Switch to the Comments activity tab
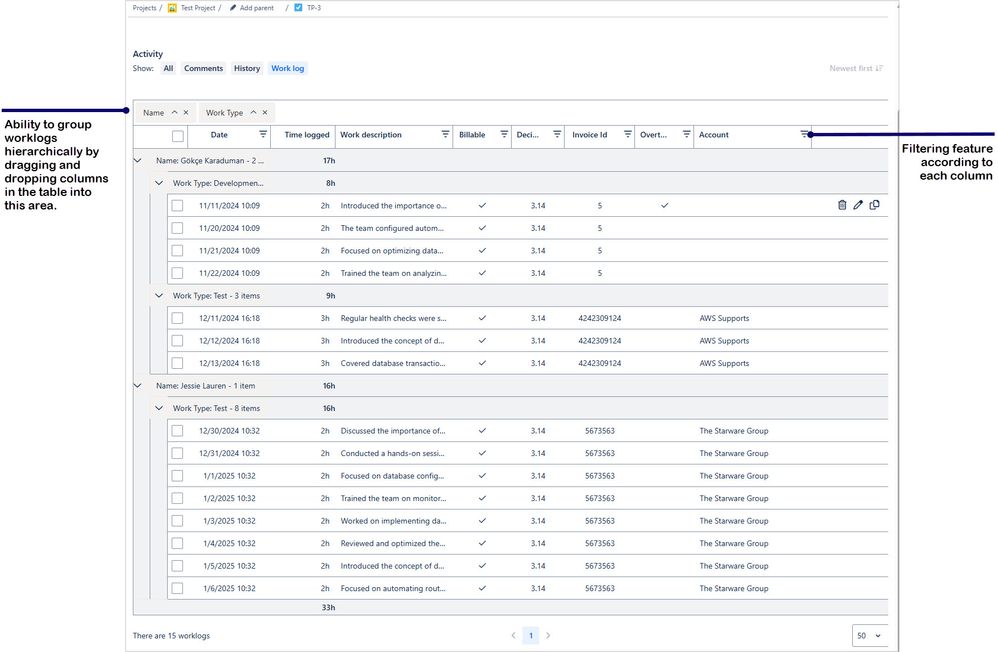 coord(203,69)
